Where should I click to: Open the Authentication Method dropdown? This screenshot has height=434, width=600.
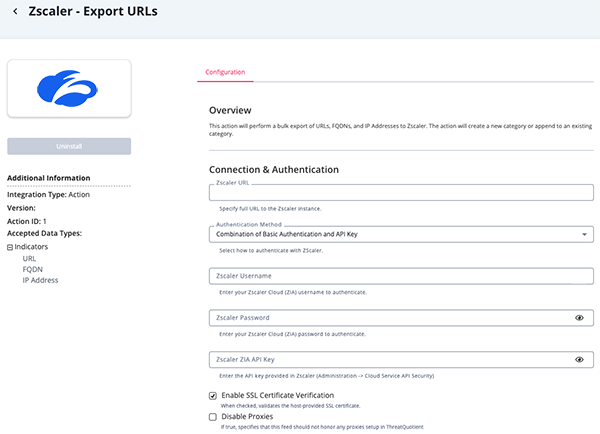coord(401,234)
